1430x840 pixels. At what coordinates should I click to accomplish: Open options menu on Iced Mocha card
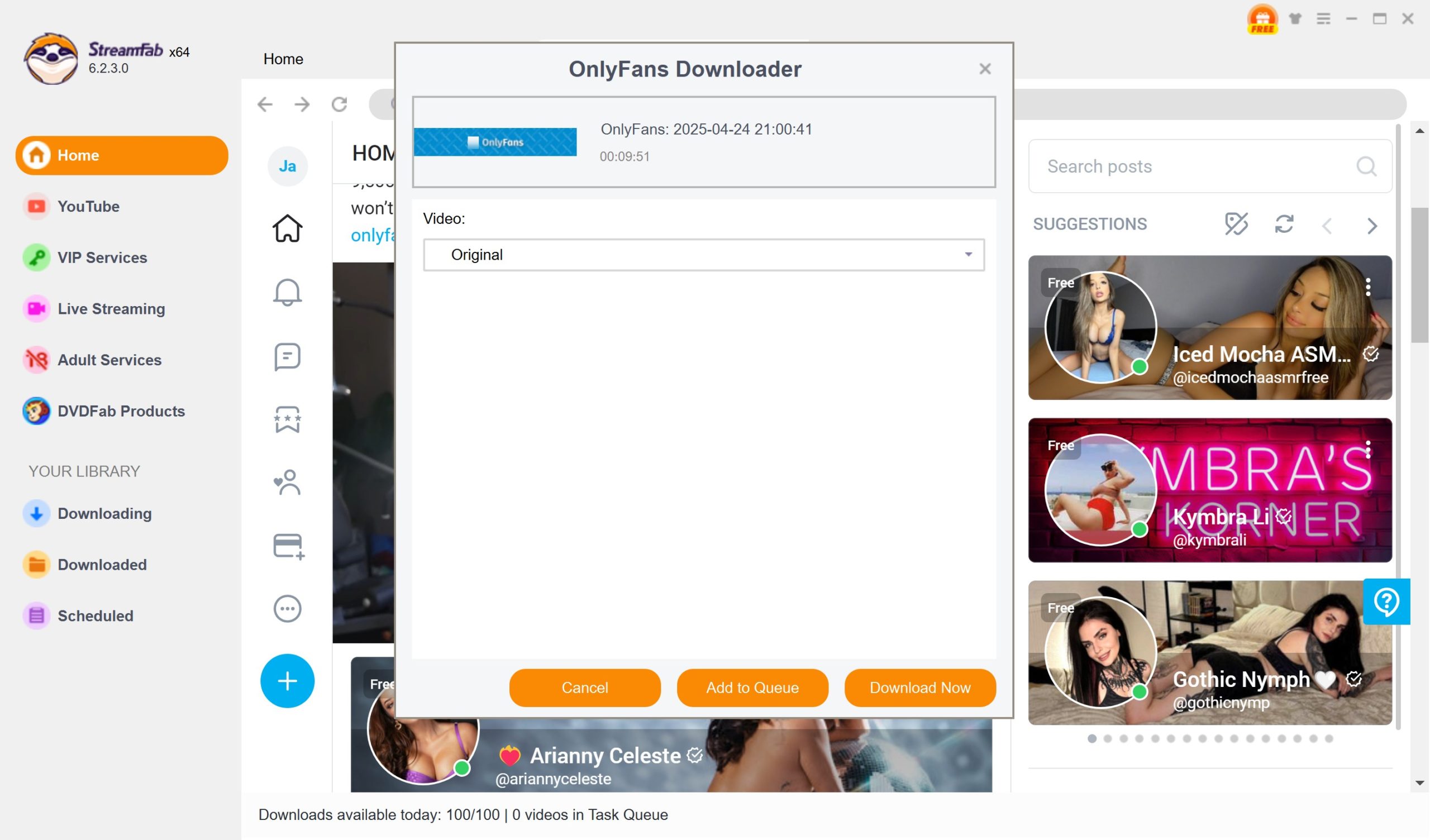click(x=1368, y=287)
